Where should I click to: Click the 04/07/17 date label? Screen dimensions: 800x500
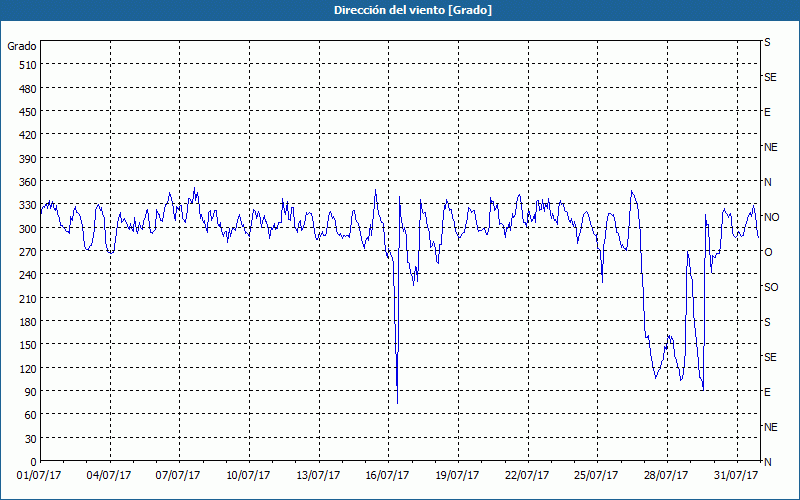[x=109, y=476]
